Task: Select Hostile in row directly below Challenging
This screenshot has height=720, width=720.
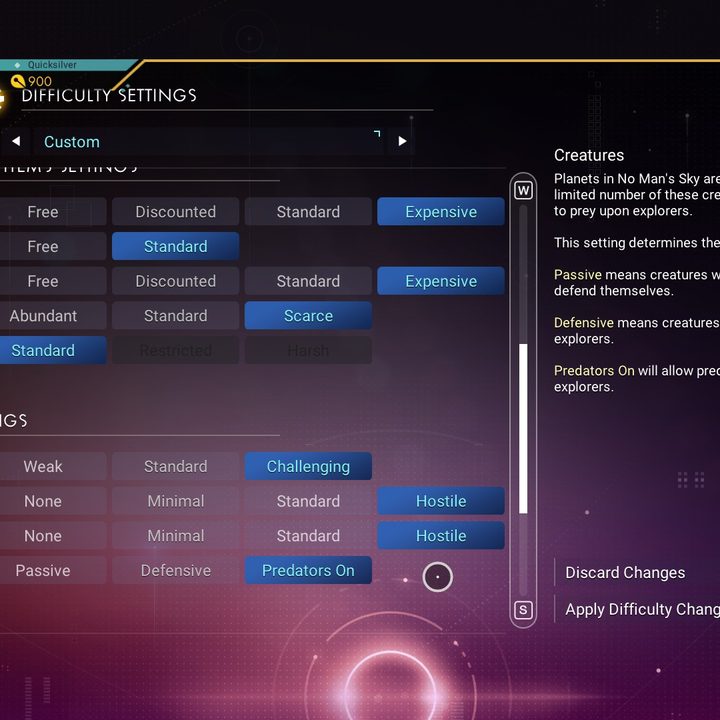Action: (x=441, y=501)
